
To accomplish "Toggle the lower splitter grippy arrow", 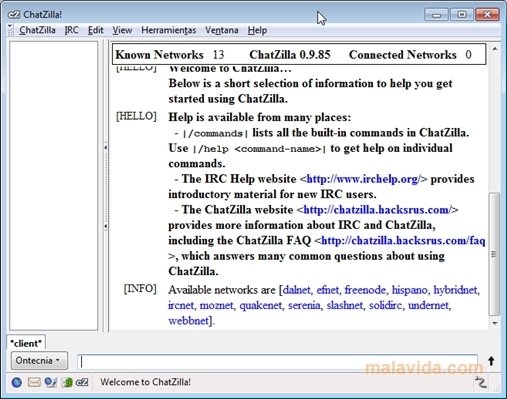I will pyautogui.click(x=106, y=226).
